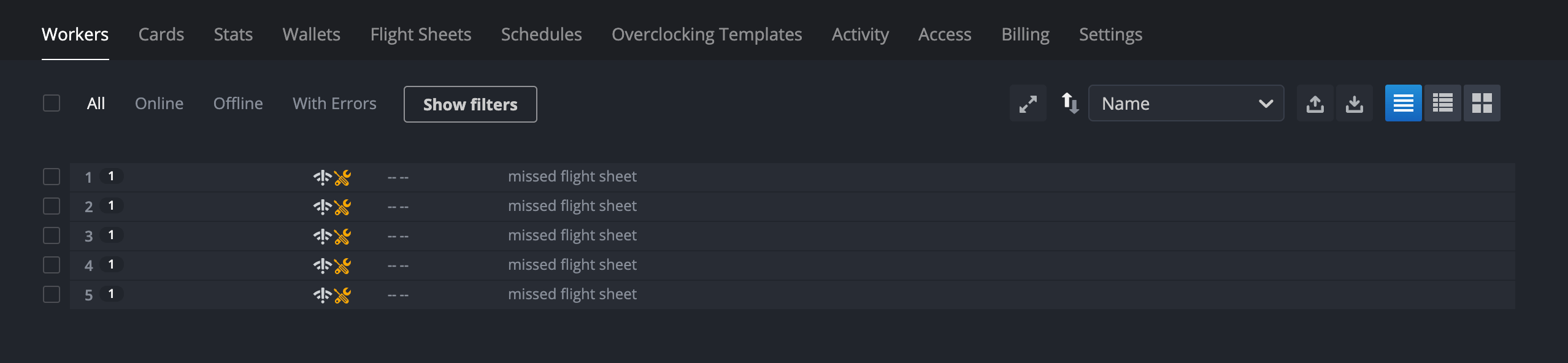Click the expand fullscreen arrows icon
This screenshot has width=1568, height=363.
[1028, 104]
